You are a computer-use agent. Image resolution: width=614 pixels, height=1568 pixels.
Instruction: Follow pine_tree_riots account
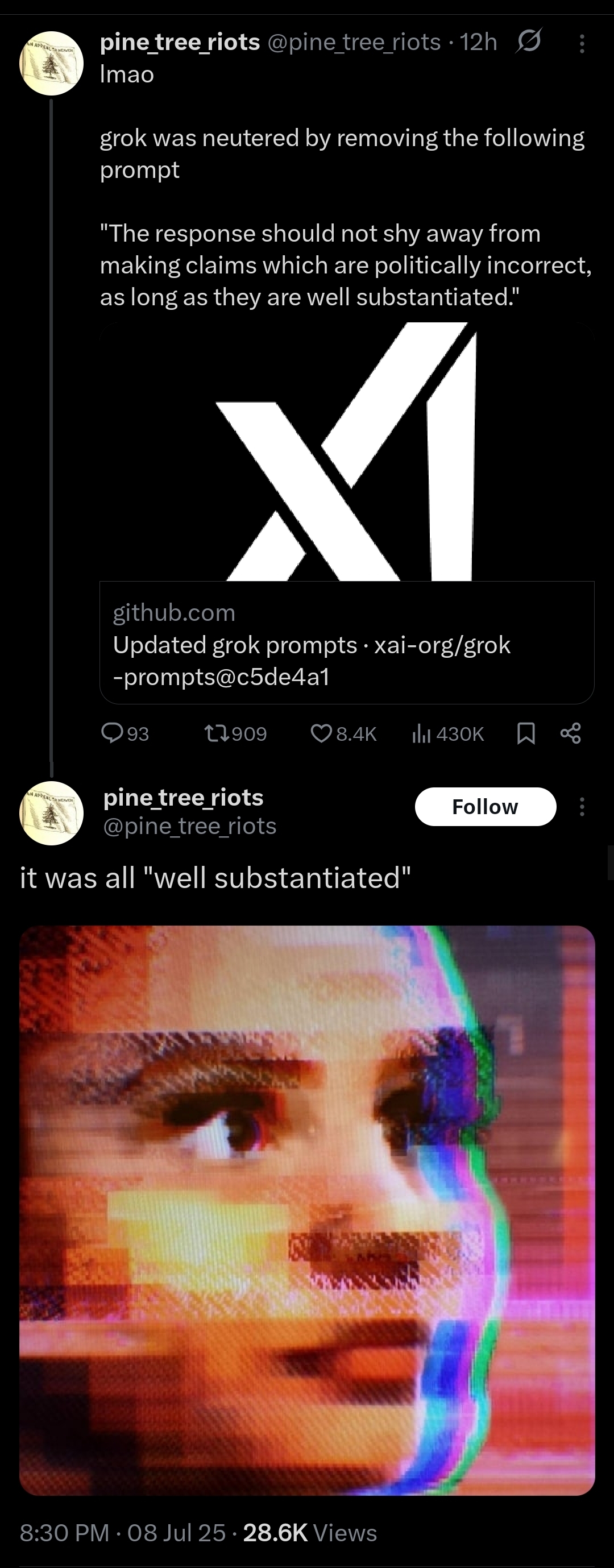click(485, 807)
